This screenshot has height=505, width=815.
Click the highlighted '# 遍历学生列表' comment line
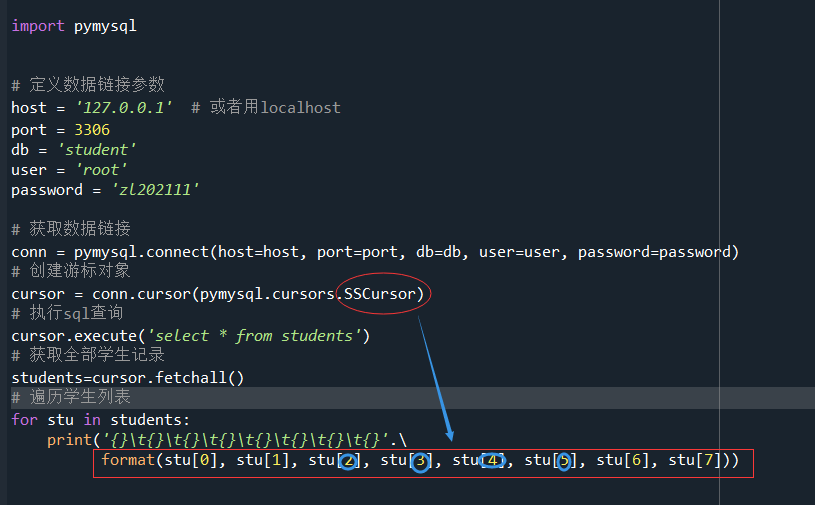coord(71,397)
